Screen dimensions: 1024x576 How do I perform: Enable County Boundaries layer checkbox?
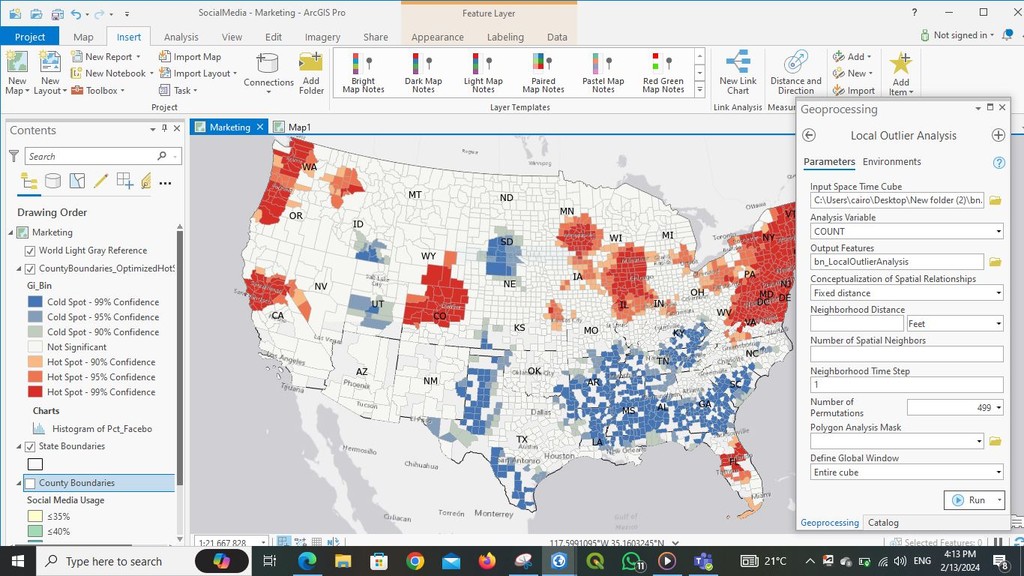[x=29, y=483]
